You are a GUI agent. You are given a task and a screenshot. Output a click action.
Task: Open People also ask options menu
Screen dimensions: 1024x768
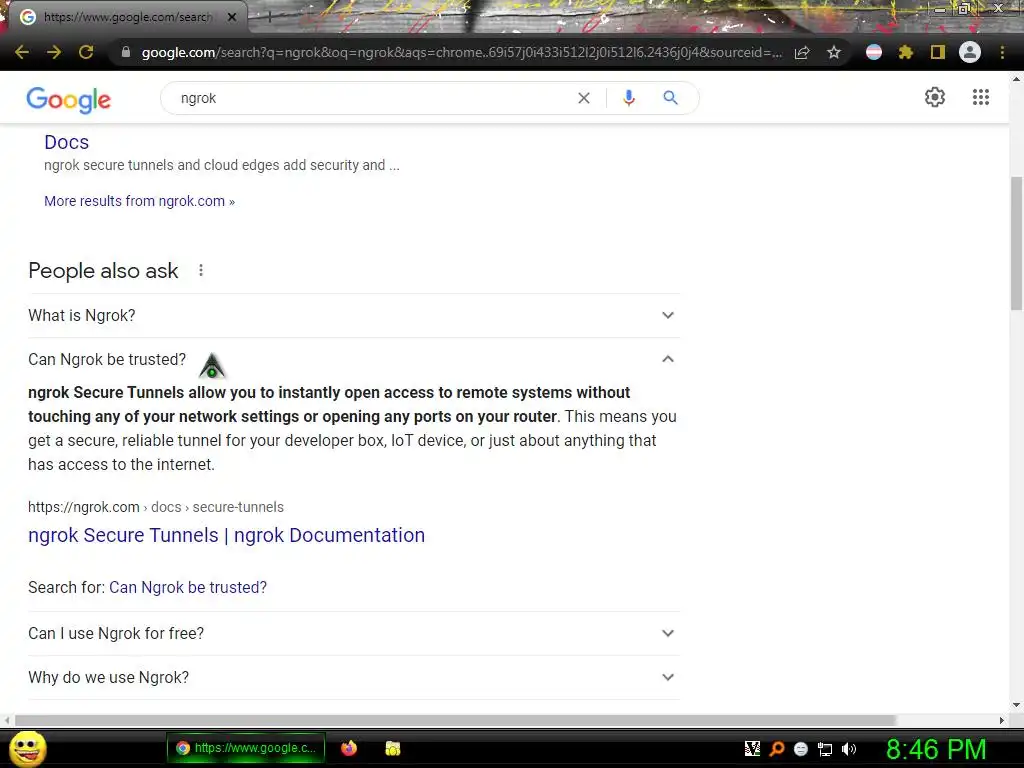point(201,270)
